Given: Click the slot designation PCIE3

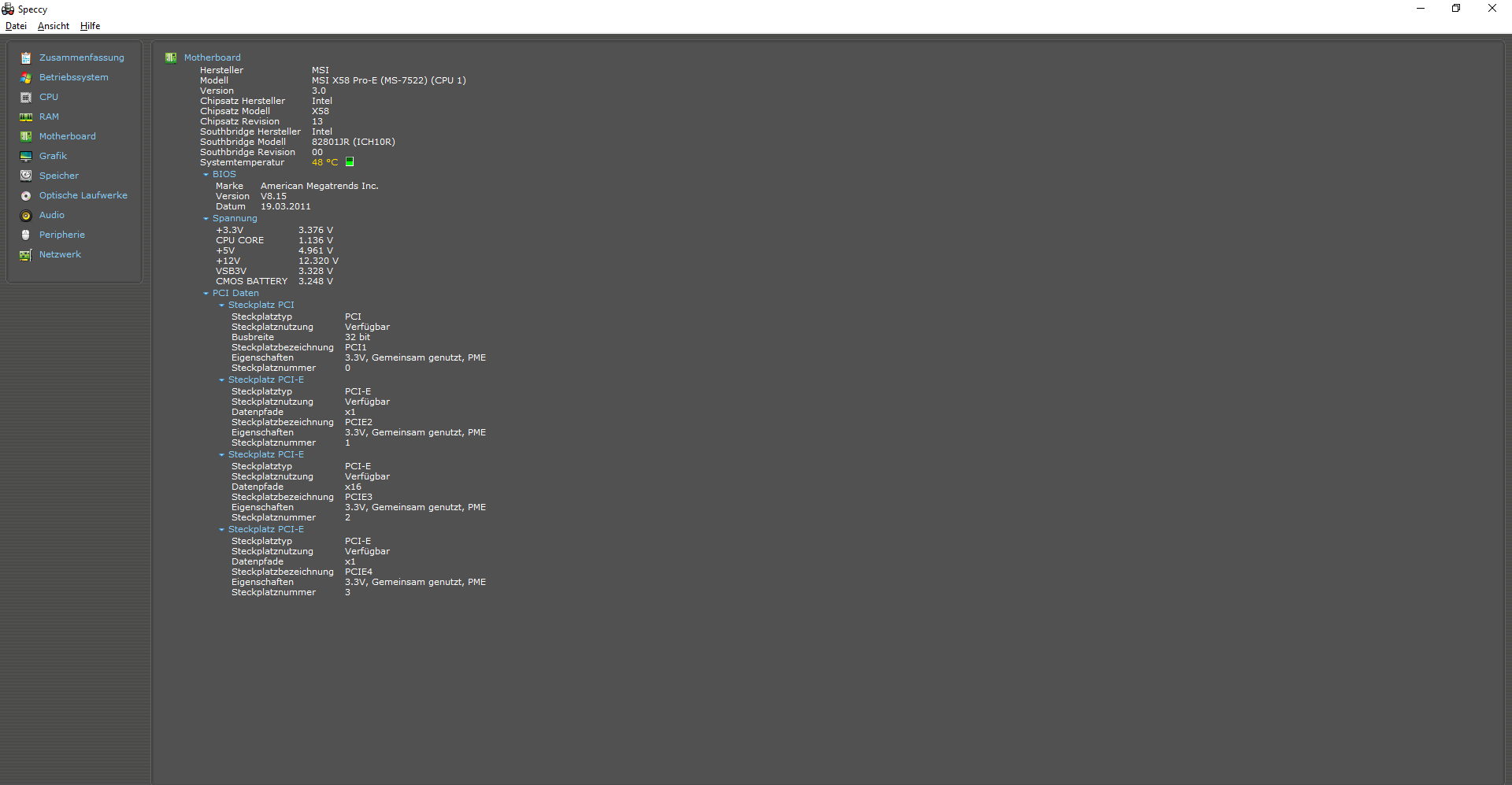Looking at the screenshot, I should point(359,497).
